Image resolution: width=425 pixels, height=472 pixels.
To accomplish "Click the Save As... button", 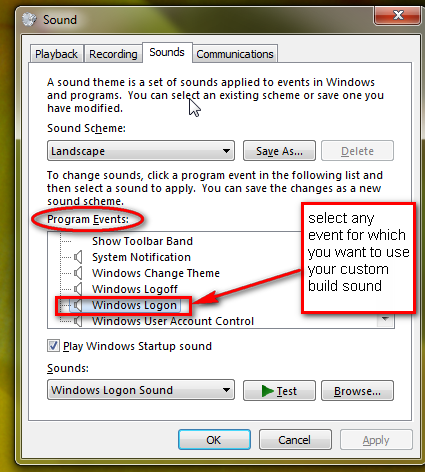I will [279, 151].
